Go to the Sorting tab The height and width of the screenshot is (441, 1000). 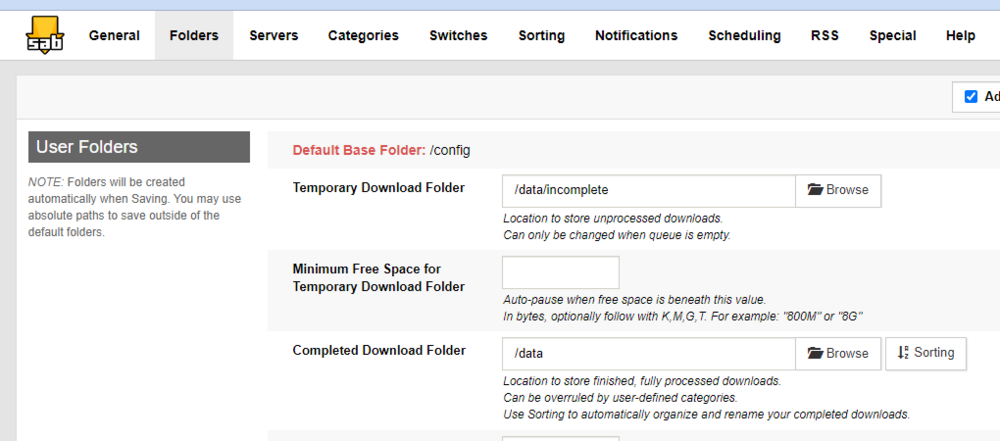[541, 36]
